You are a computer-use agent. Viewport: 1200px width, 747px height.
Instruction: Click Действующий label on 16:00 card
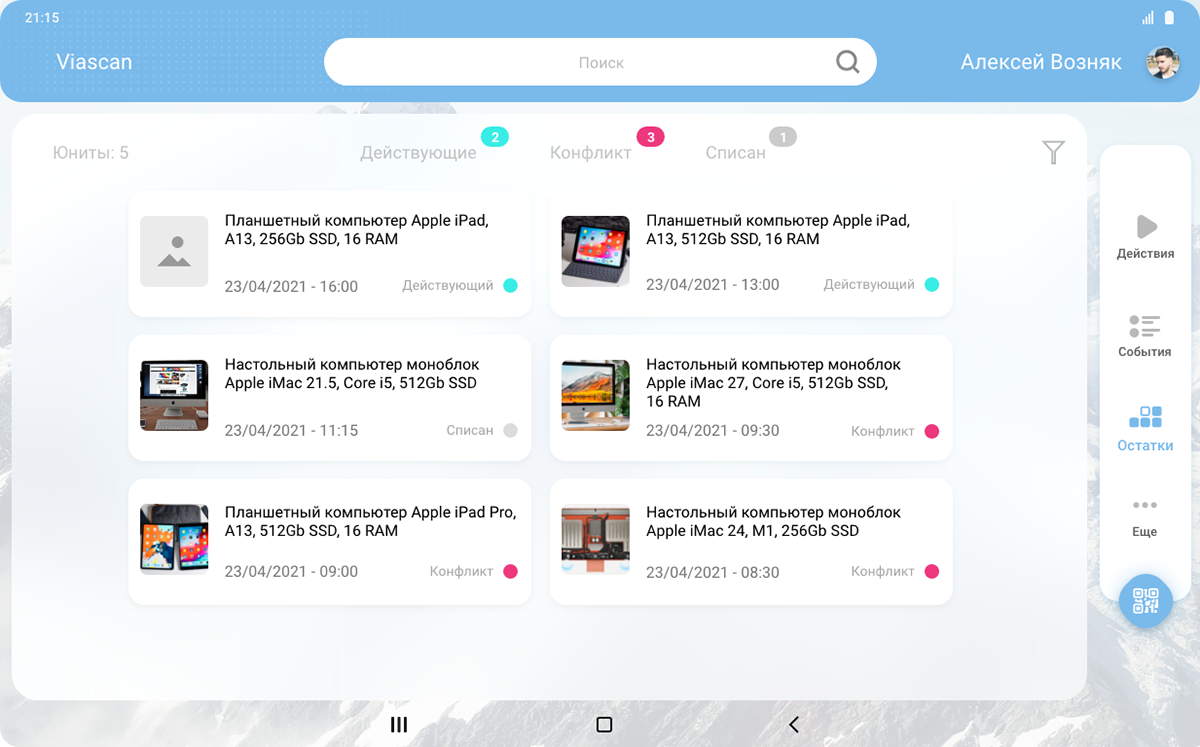pyautogui.click(x=448, y=286)
